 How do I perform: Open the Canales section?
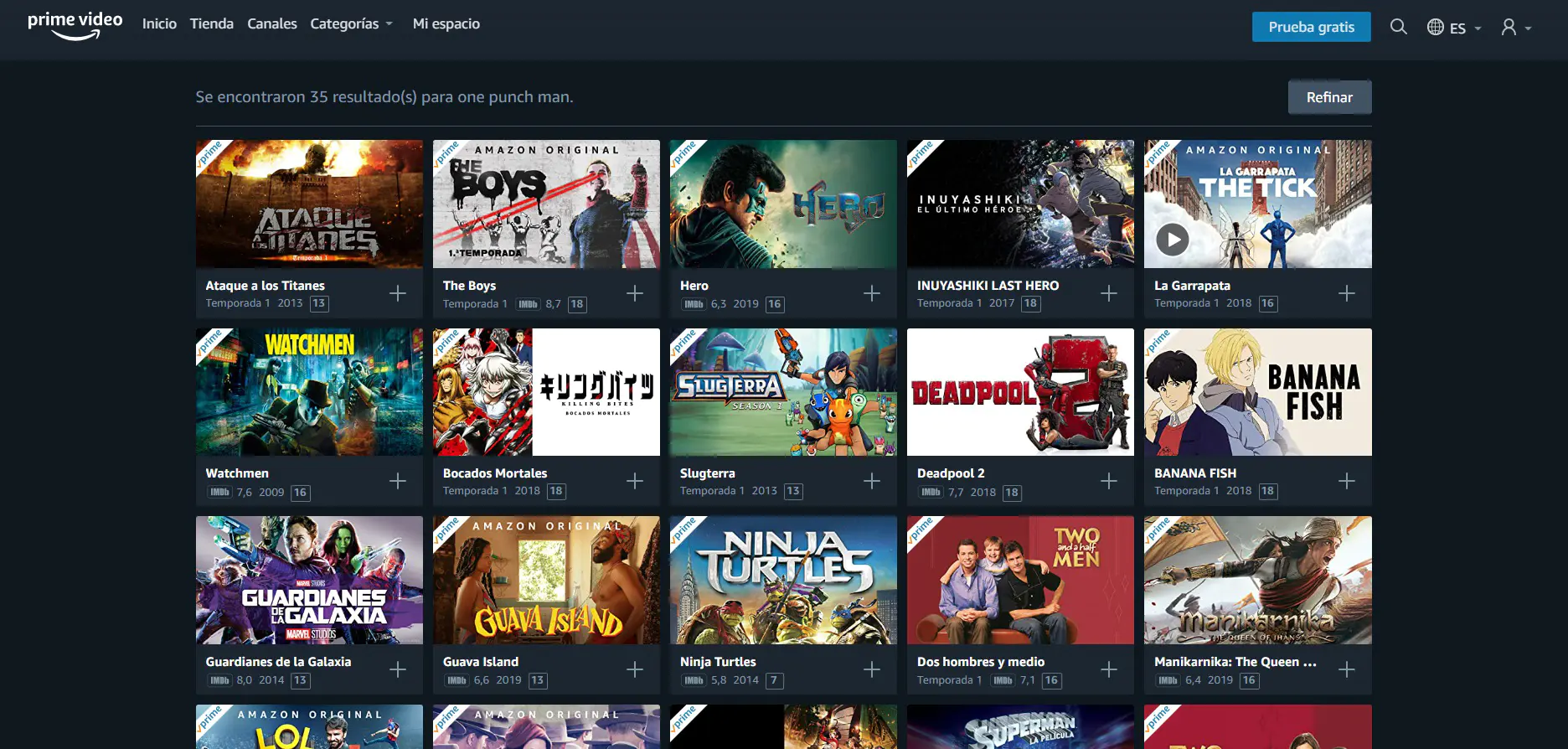click(x=272, y=23)
